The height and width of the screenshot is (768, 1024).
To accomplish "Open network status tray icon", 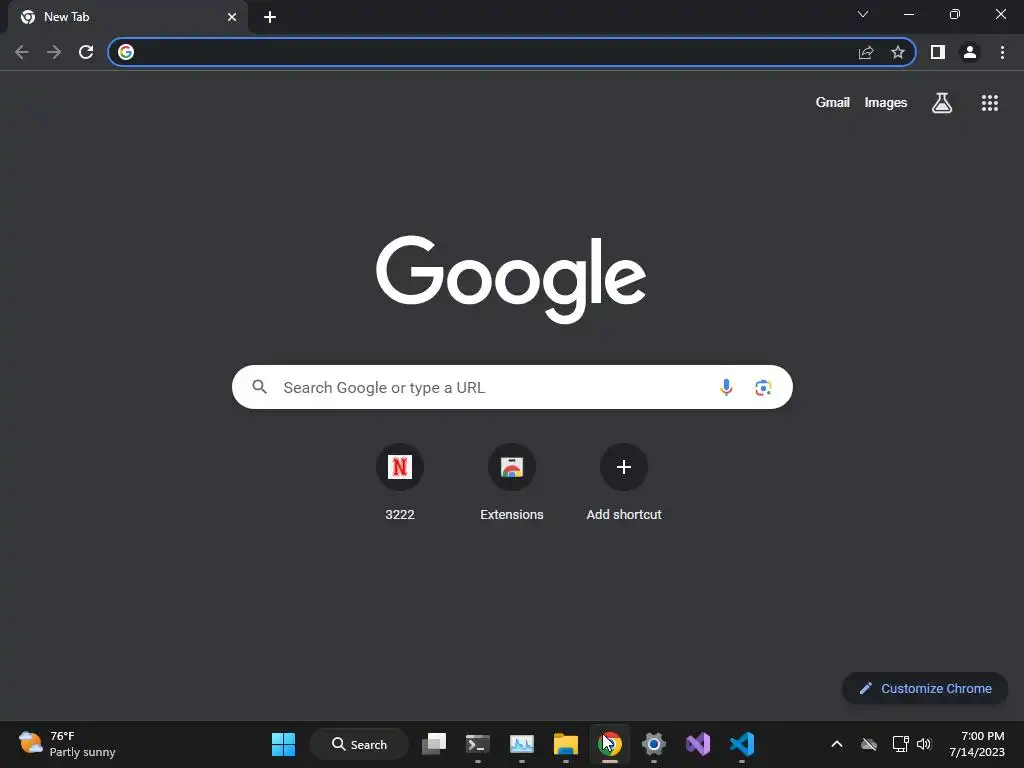I will pos(901,744).
